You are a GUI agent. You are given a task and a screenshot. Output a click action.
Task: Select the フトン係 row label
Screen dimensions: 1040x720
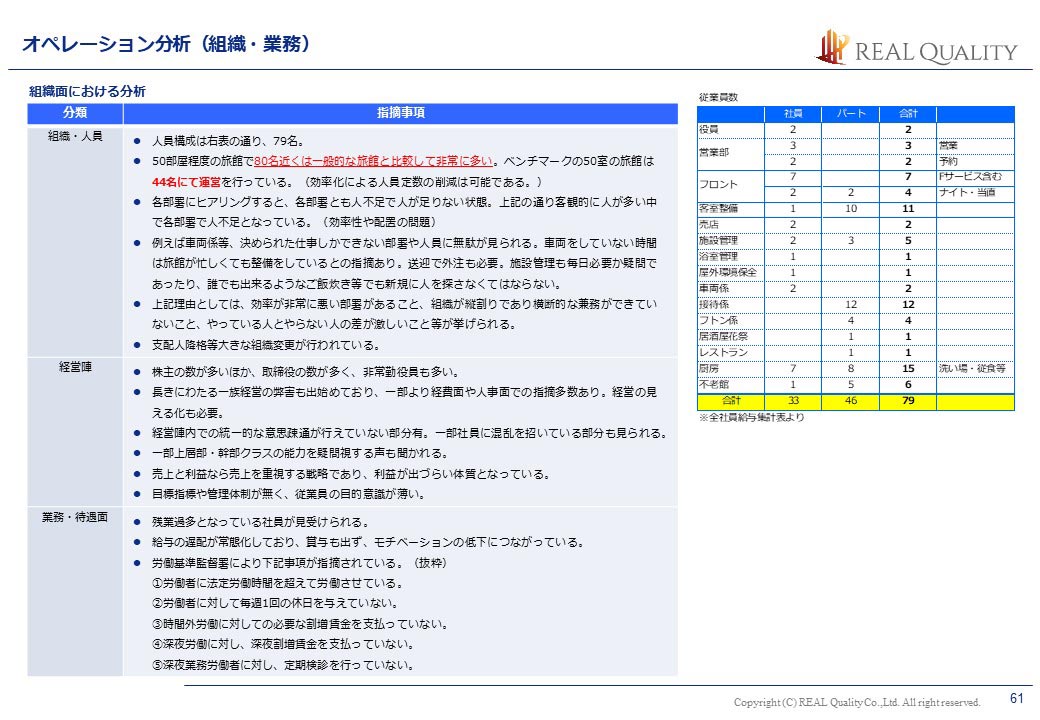click(x=718, y=320)
